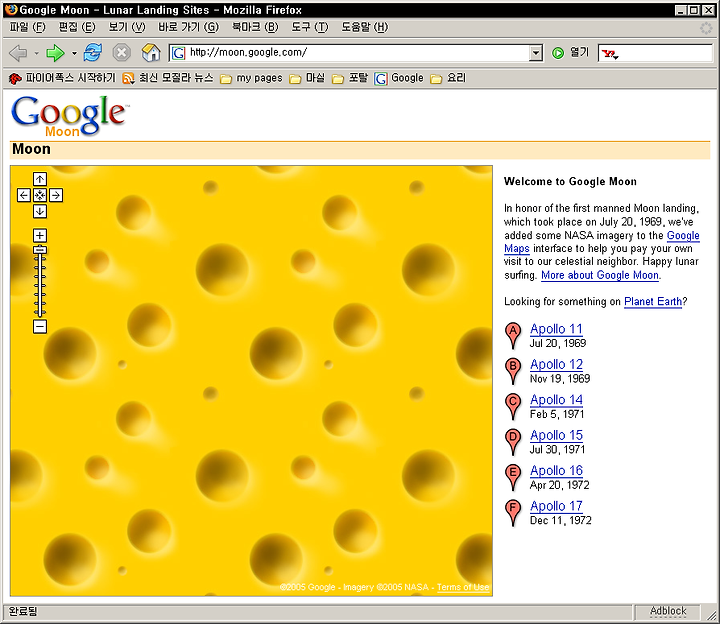Zoom in with the plus button
This screenshot has height=624, width=720.
coord(40,236)
